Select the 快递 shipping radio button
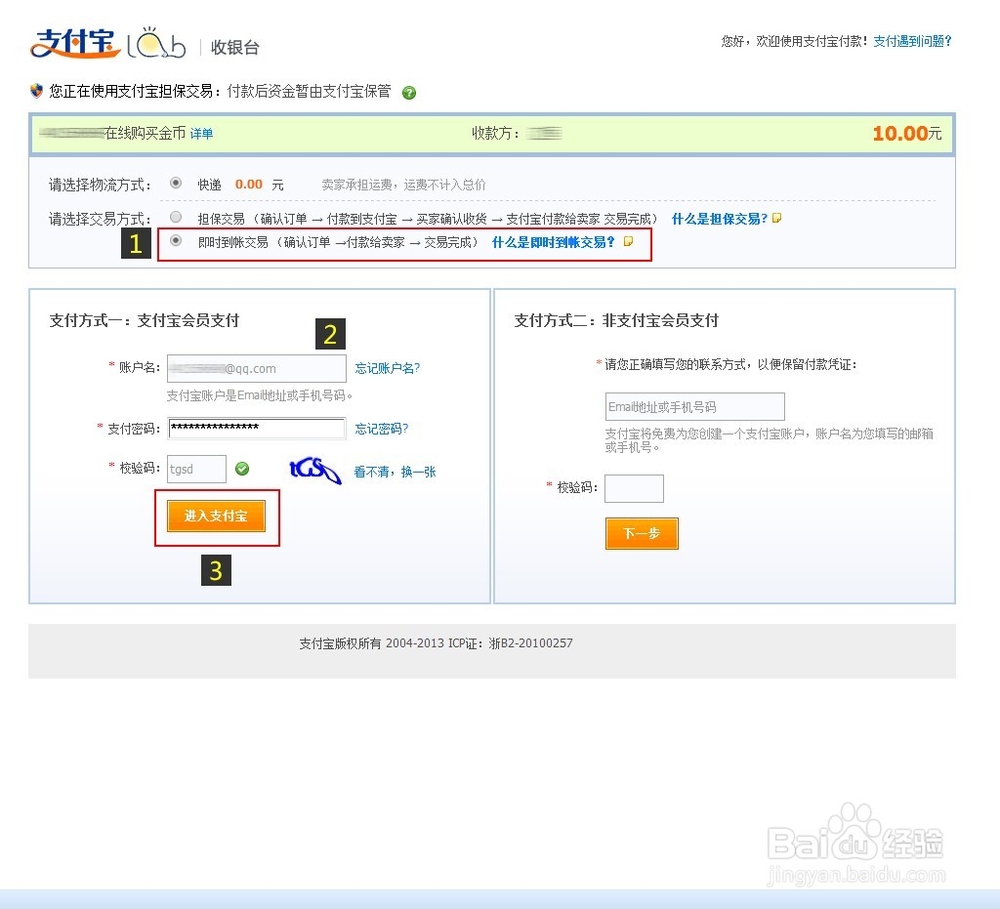Image resolution: width=1000 pixels, height=909 pixels. (x=176, y=183)
